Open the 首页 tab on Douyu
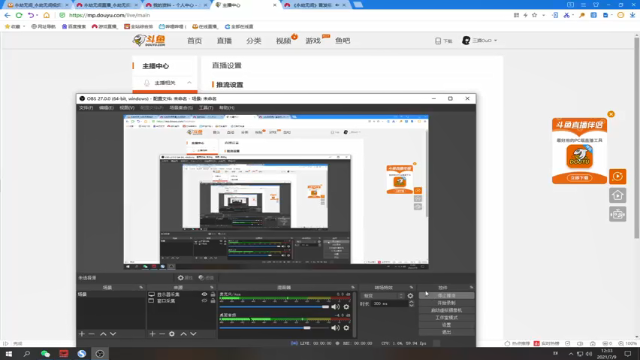Image resolution: width=640 pixels, height=360 pixels. click(194, 41)
